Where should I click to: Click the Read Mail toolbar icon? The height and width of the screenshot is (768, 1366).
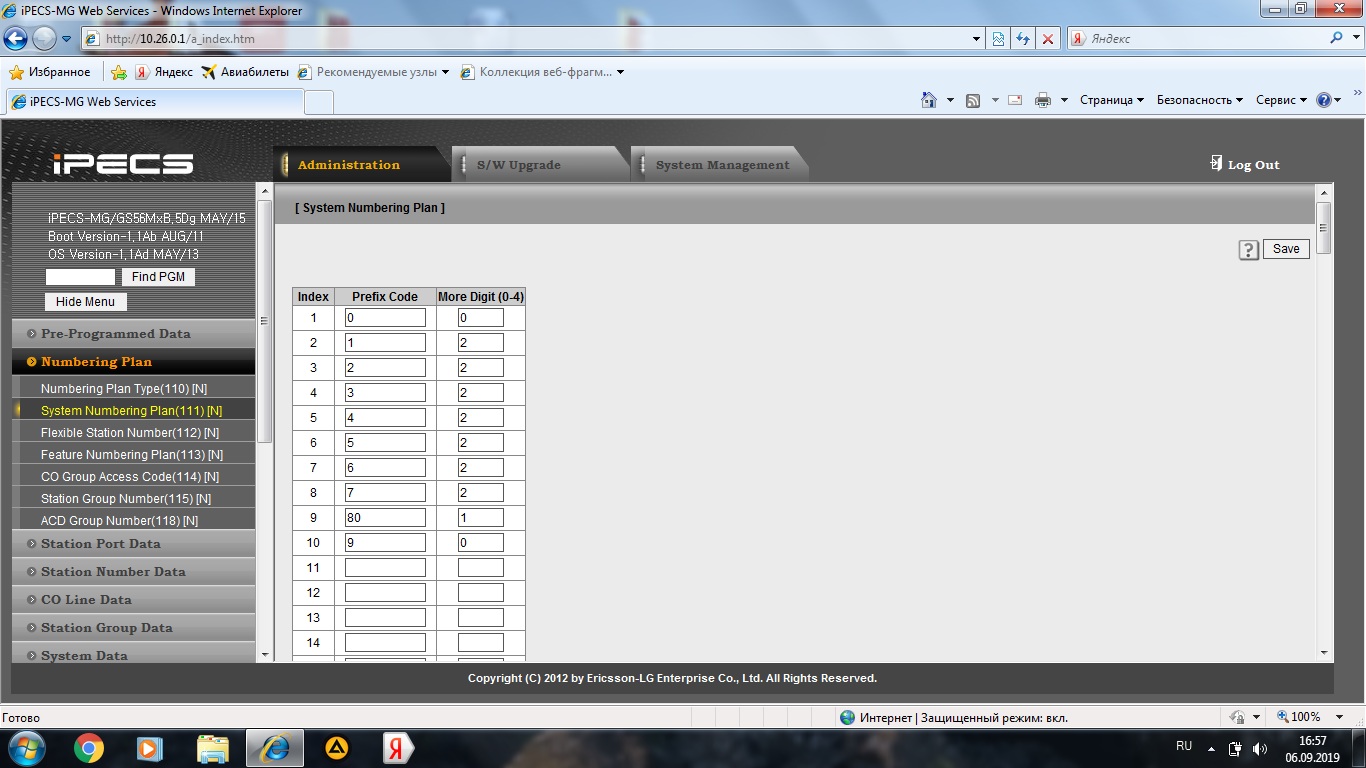[1015, 100]
